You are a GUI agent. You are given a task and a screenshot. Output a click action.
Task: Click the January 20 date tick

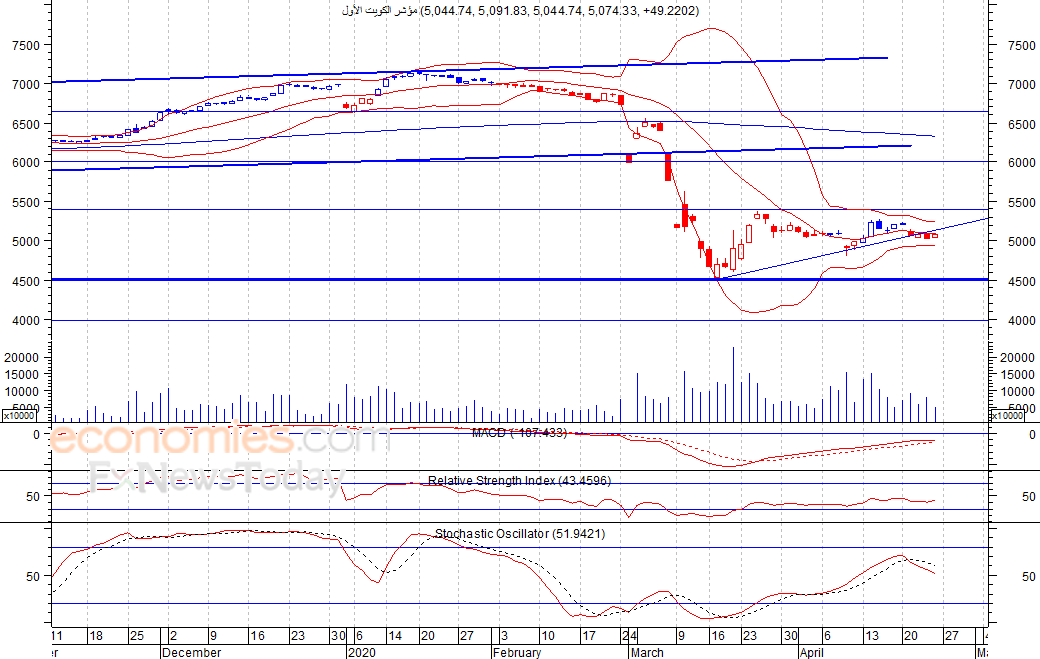pos(428,636)
